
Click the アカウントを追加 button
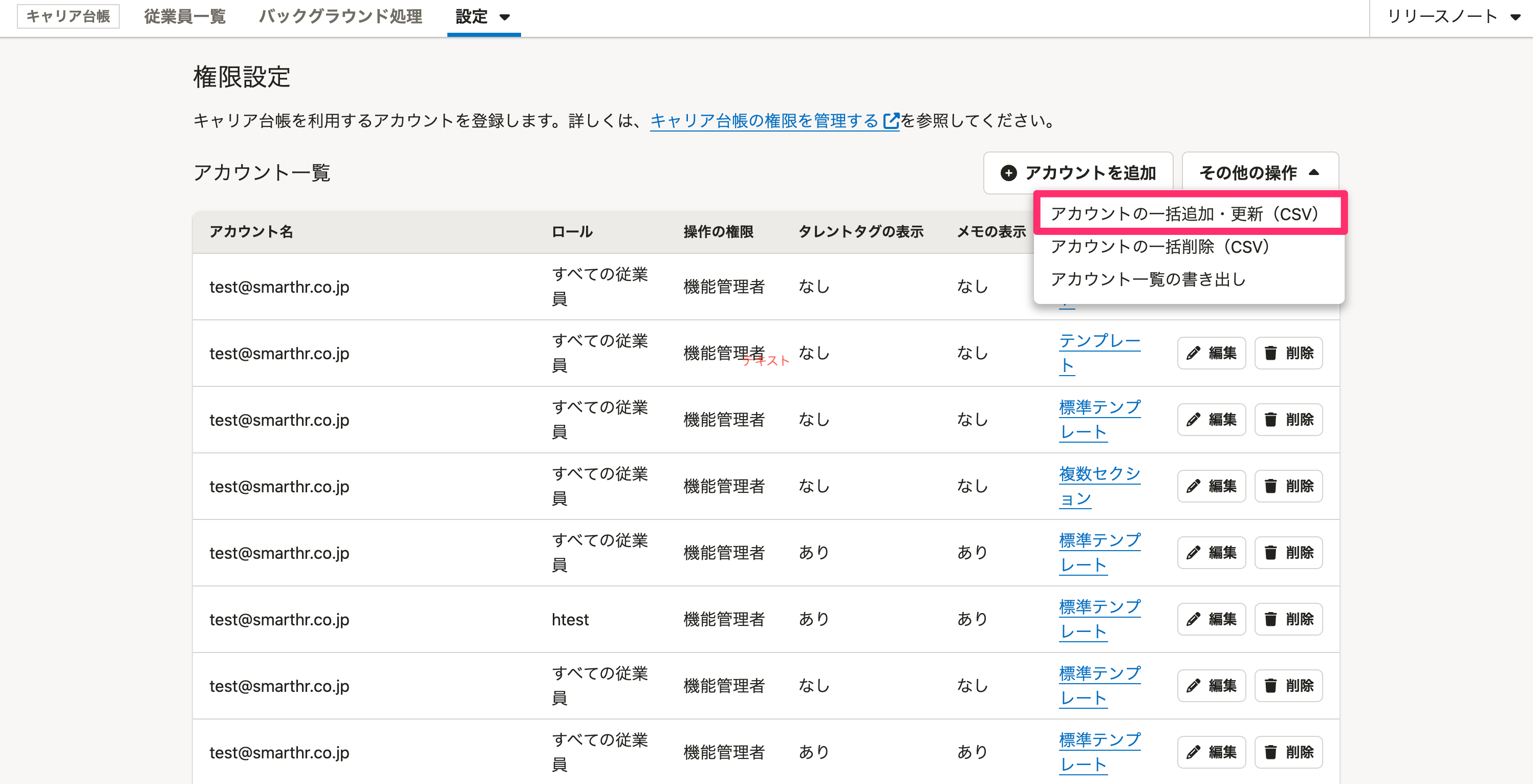(1078, 172)
